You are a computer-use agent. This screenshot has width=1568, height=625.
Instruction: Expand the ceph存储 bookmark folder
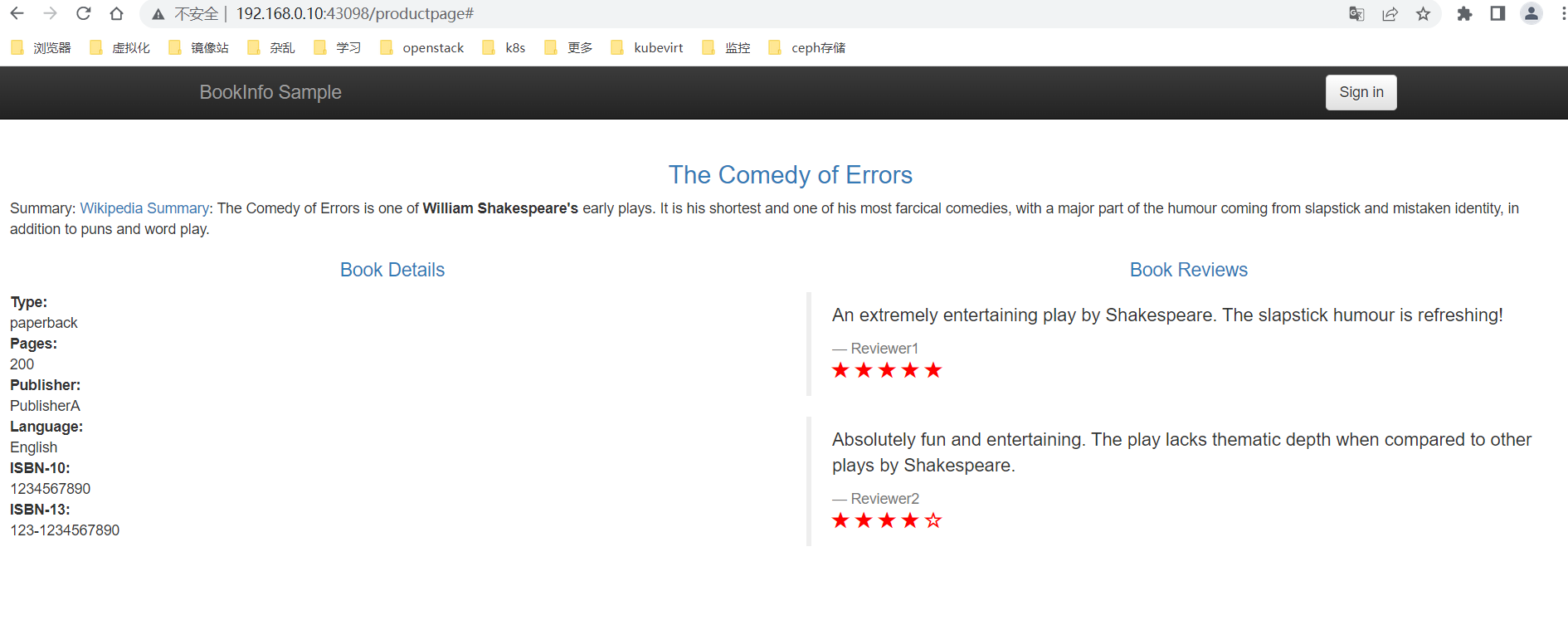[x=807, y=47]
